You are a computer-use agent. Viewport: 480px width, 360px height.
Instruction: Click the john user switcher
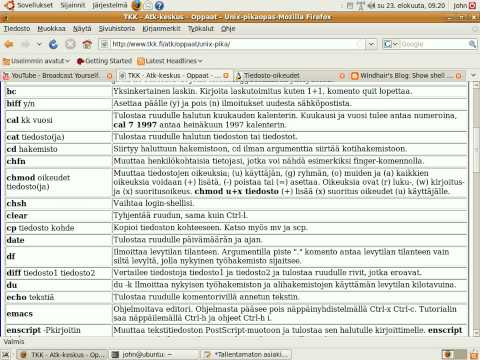pyautogui.click(x=460, y=5)
